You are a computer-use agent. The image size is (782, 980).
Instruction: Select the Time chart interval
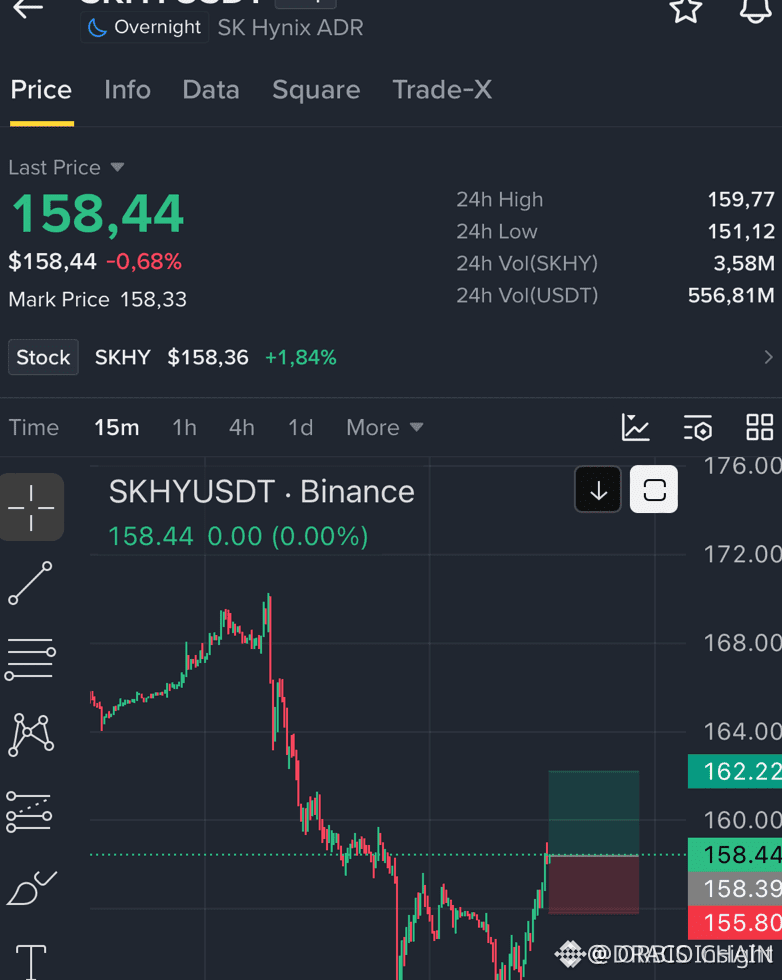tap(34, 428)
